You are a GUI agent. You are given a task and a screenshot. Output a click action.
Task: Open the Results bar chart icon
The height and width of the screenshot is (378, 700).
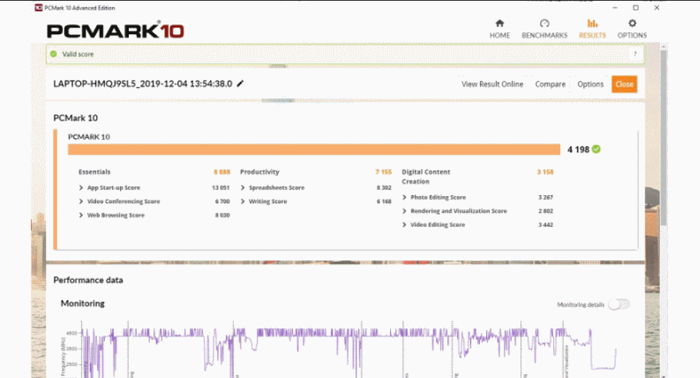[x=592, y=23]
